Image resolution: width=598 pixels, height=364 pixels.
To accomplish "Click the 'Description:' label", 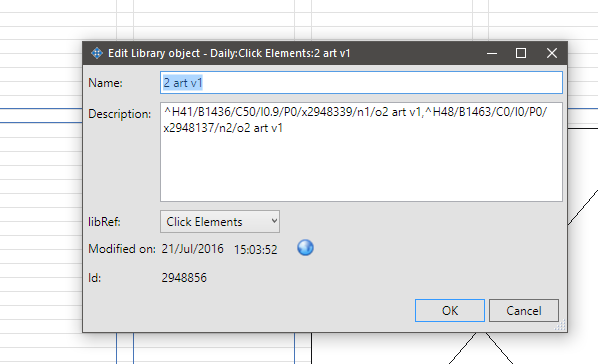I will point(120,114).
